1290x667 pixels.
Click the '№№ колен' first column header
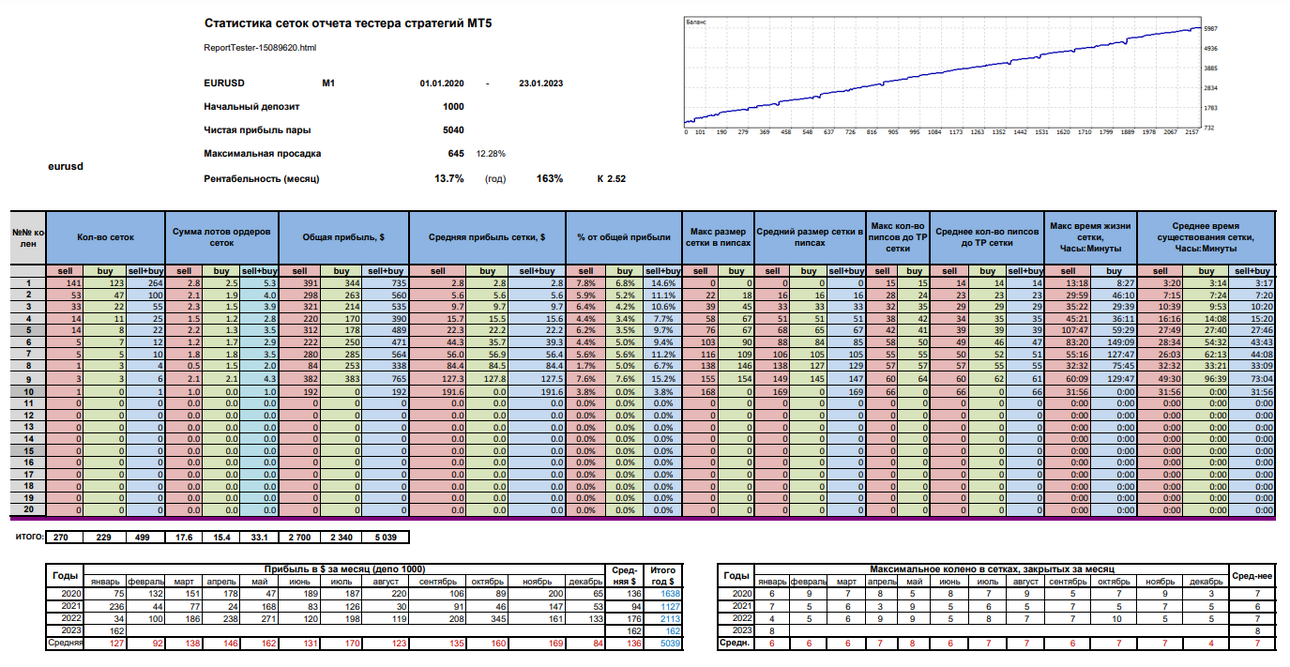point(27,238)
